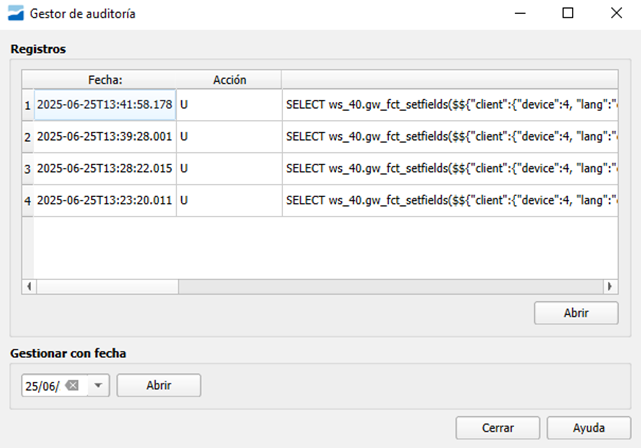Click the U action cell in row 4
The image size is (641, 448).
[229, 200]
